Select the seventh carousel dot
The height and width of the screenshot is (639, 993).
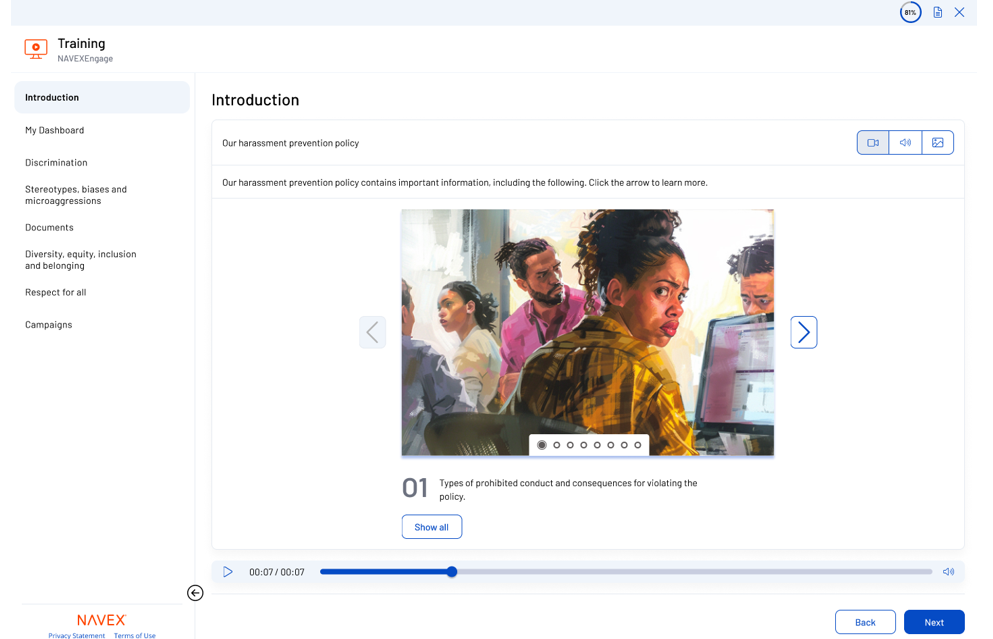(624, 445)
